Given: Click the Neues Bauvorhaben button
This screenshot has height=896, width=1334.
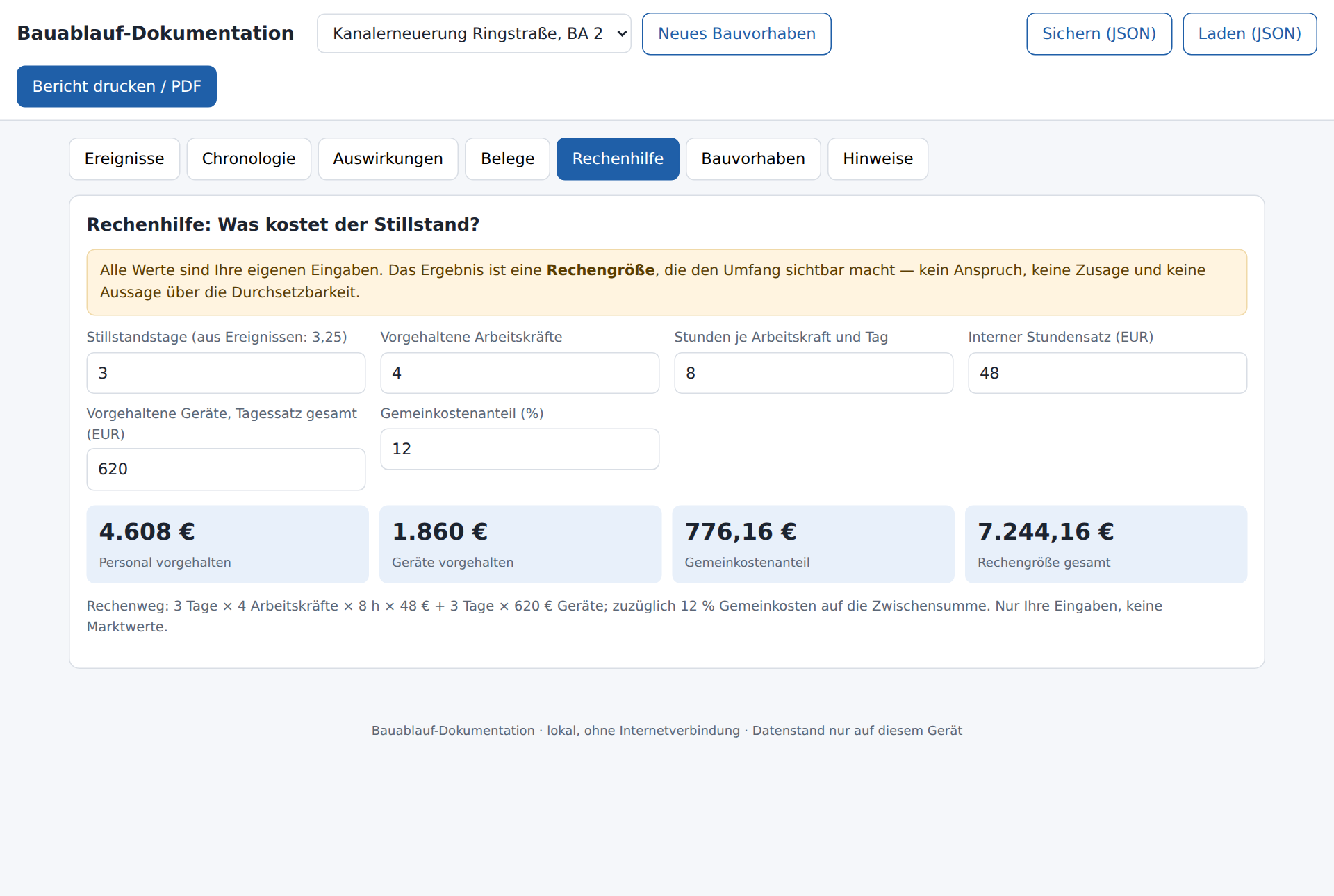Looking at the screenshot, I should point(736,33).
